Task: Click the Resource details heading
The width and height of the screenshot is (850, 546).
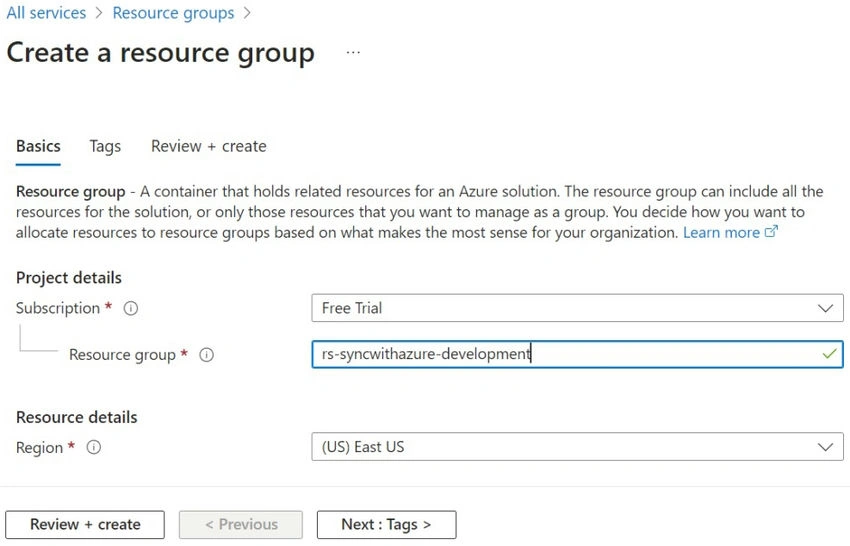Action: 76,417
